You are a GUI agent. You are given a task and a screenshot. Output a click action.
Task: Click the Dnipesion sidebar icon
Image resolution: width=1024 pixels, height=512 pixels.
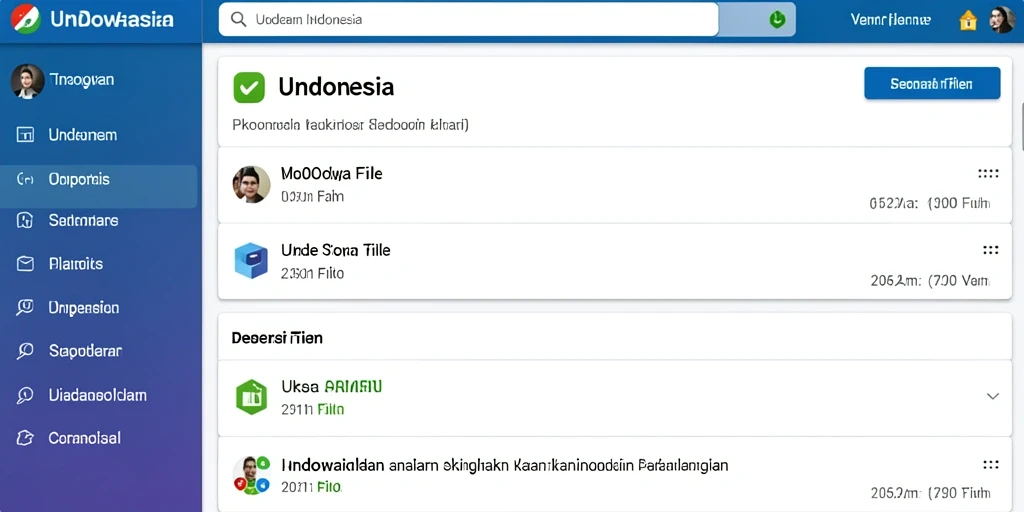click(x=25, y=308)
